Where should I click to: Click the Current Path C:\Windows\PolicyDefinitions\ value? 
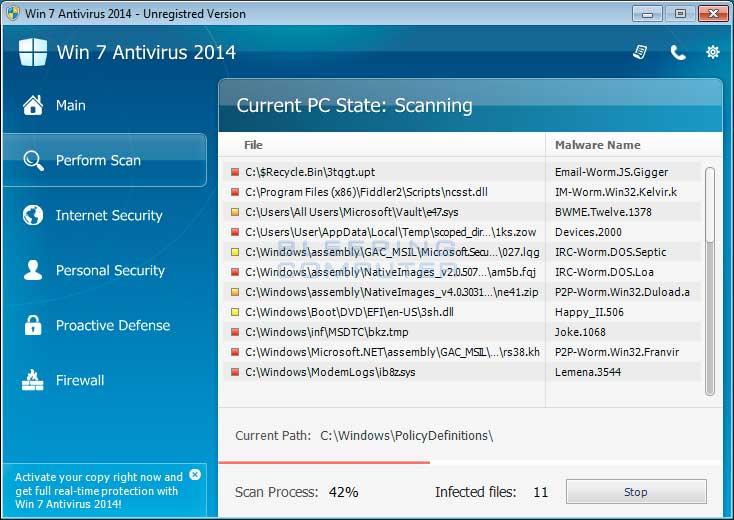(406, 436)
